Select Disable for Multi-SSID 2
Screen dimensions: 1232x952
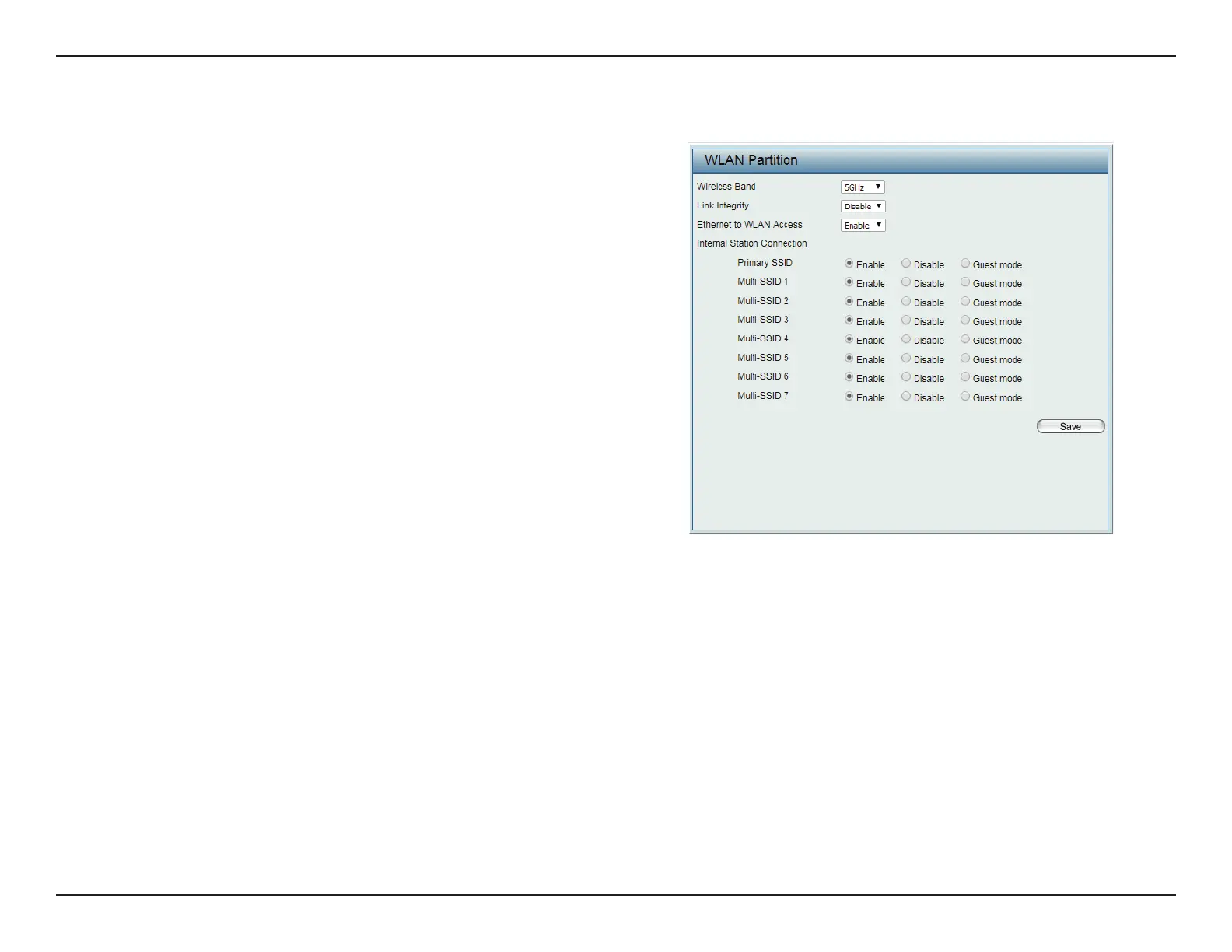pyautogui.click(x=906, y=302)
